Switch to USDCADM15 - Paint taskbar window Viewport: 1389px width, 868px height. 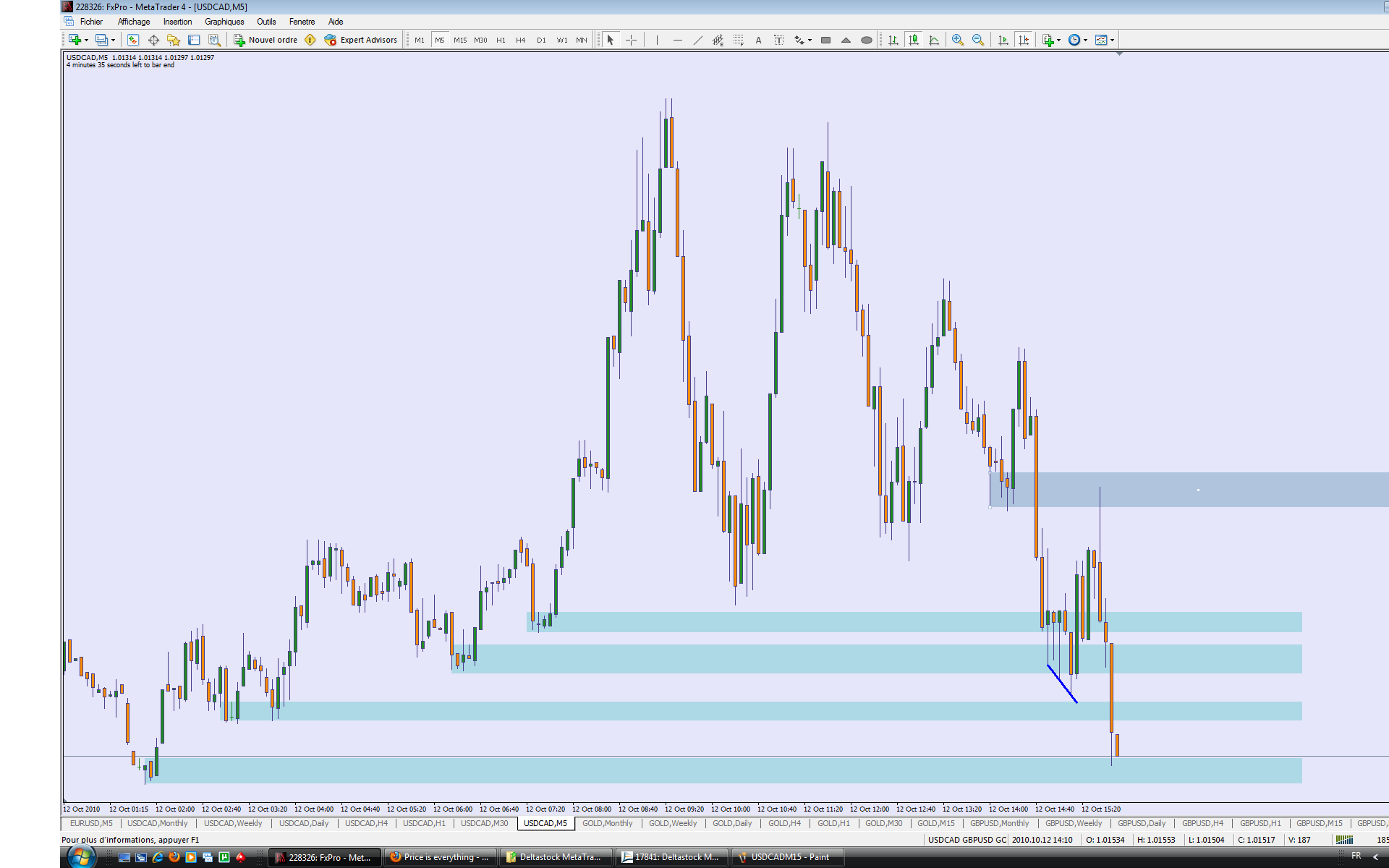[x=789, y=857]
